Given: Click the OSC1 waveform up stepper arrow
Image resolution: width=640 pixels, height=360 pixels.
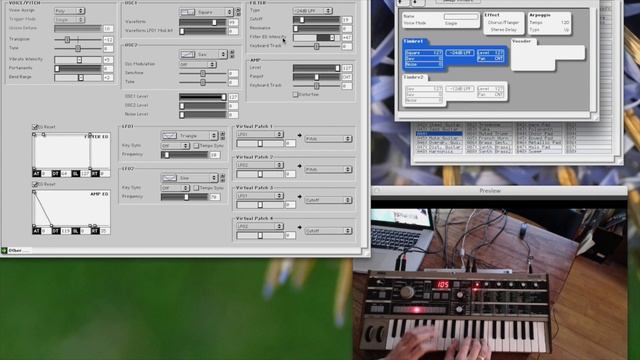Looking at the screenshot, I should 238,10.
